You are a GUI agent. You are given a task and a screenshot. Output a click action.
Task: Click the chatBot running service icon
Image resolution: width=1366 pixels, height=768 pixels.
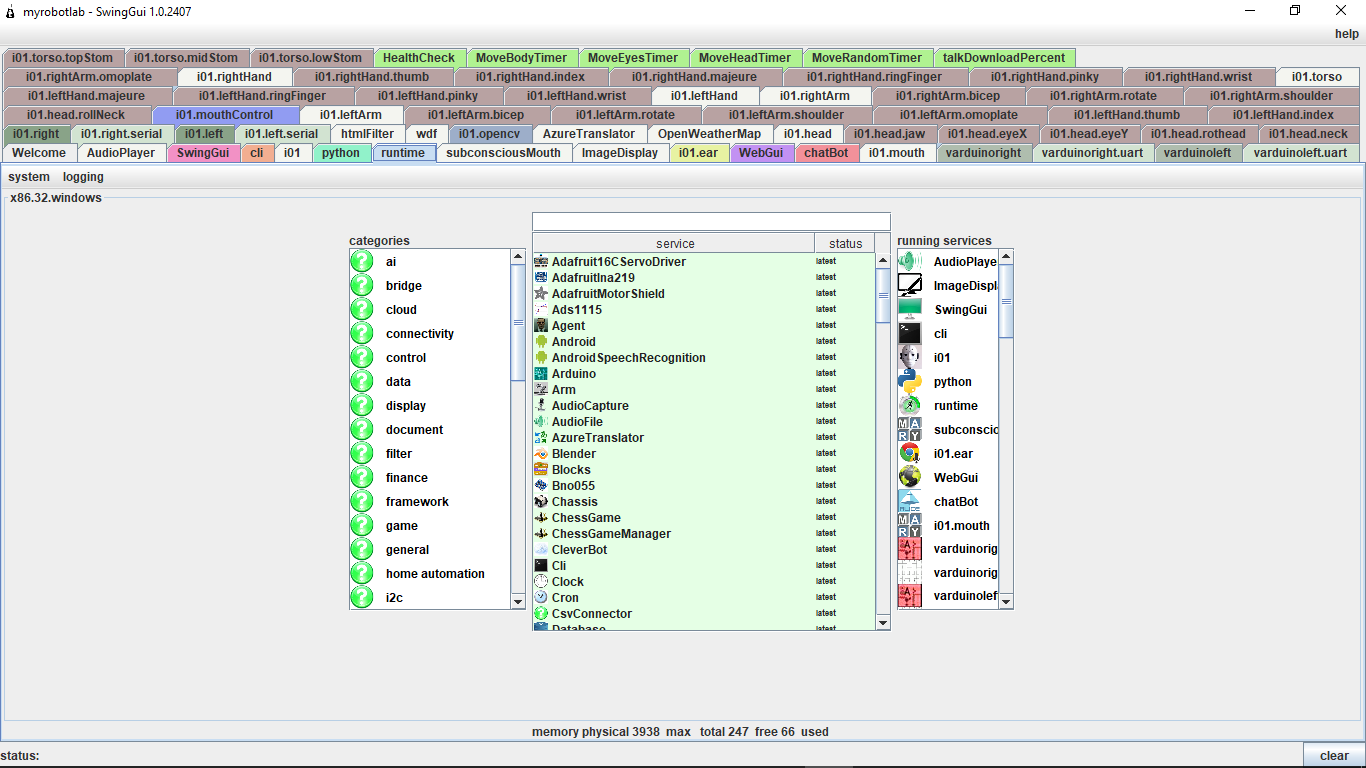tap(909, 502)
